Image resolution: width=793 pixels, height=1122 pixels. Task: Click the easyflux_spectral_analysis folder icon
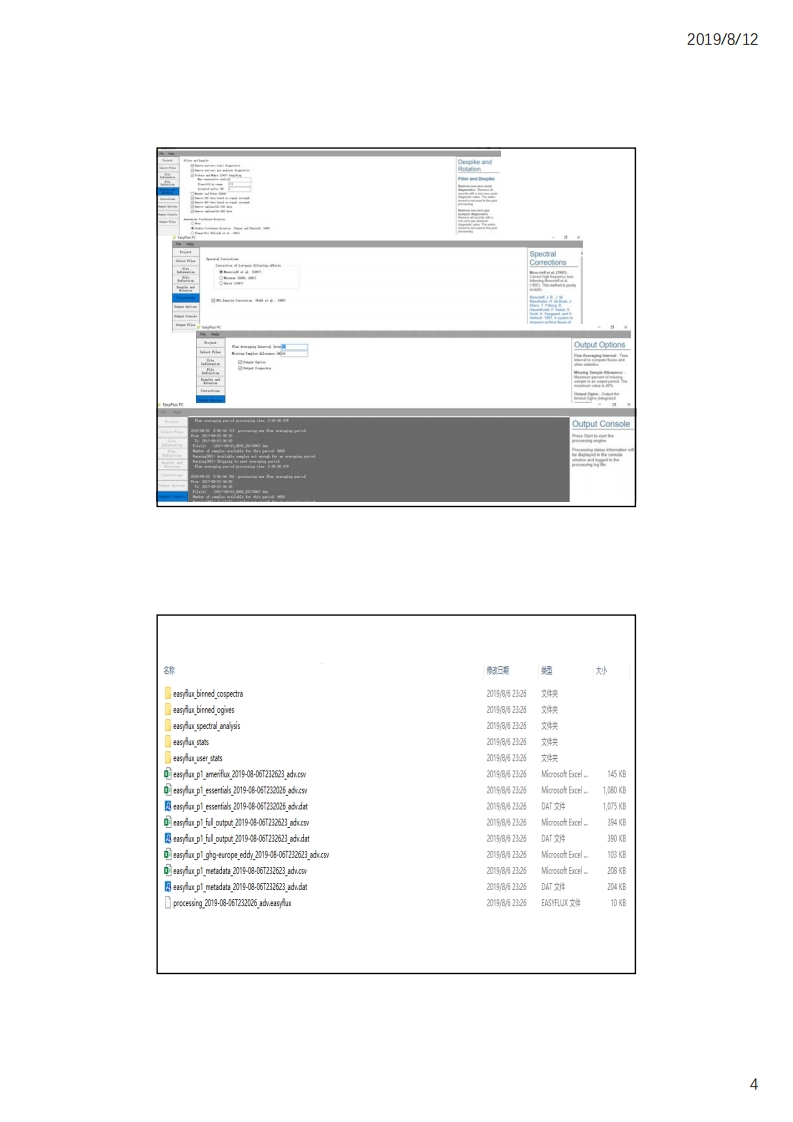tap(167, 725)
